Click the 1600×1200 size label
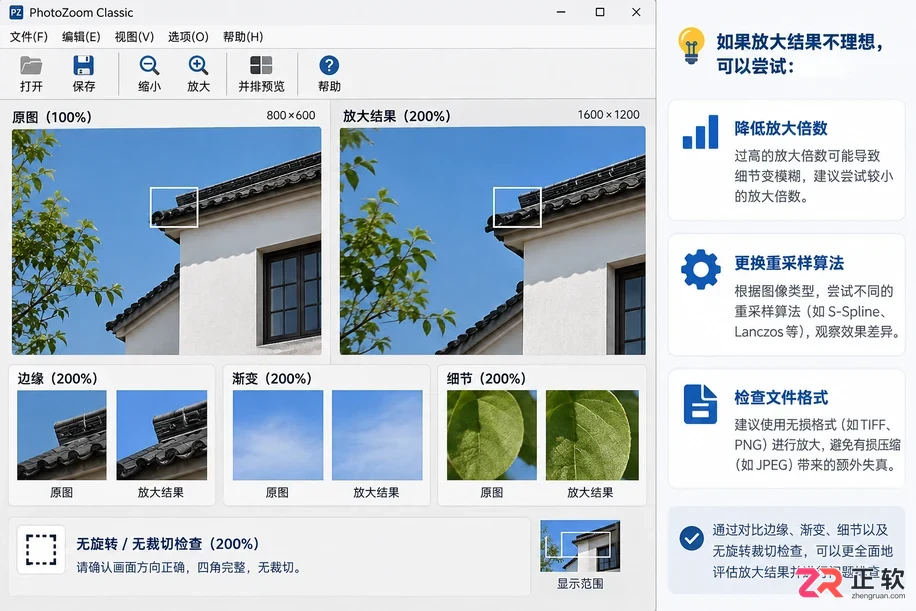The image size is (916, 611). click(x=609, y=114)
